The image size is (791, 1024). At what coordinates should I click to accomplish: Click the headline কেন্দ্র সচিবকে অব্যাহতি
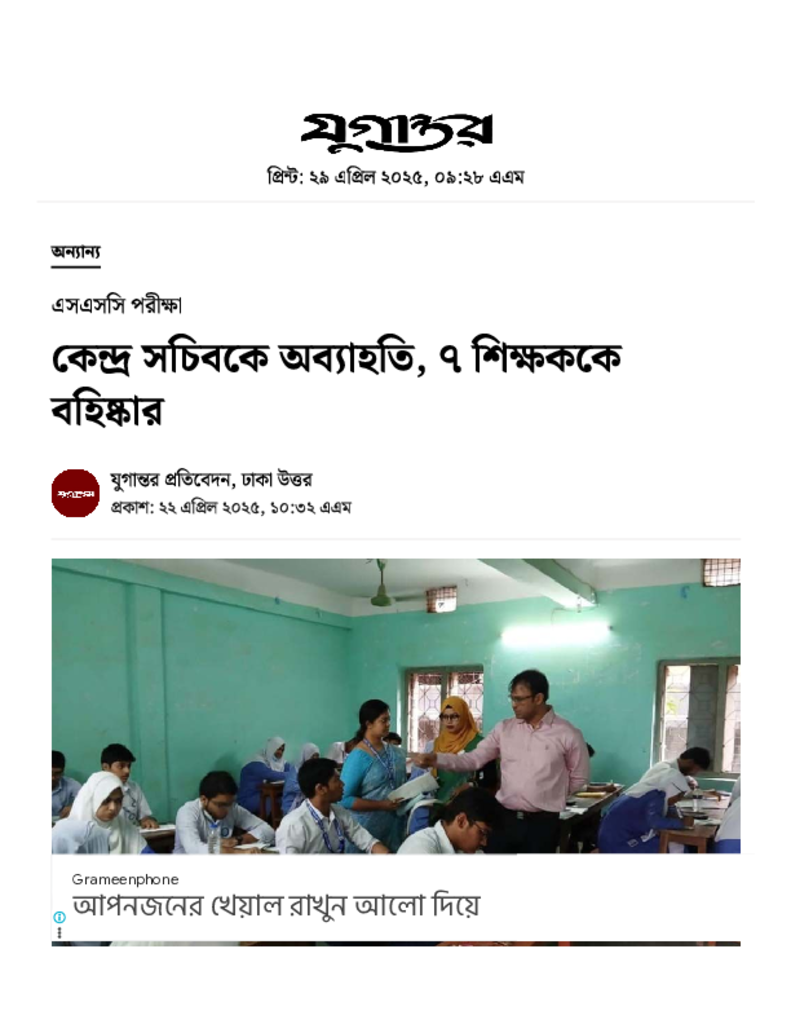pyautogui.click(x=238, y=358)
